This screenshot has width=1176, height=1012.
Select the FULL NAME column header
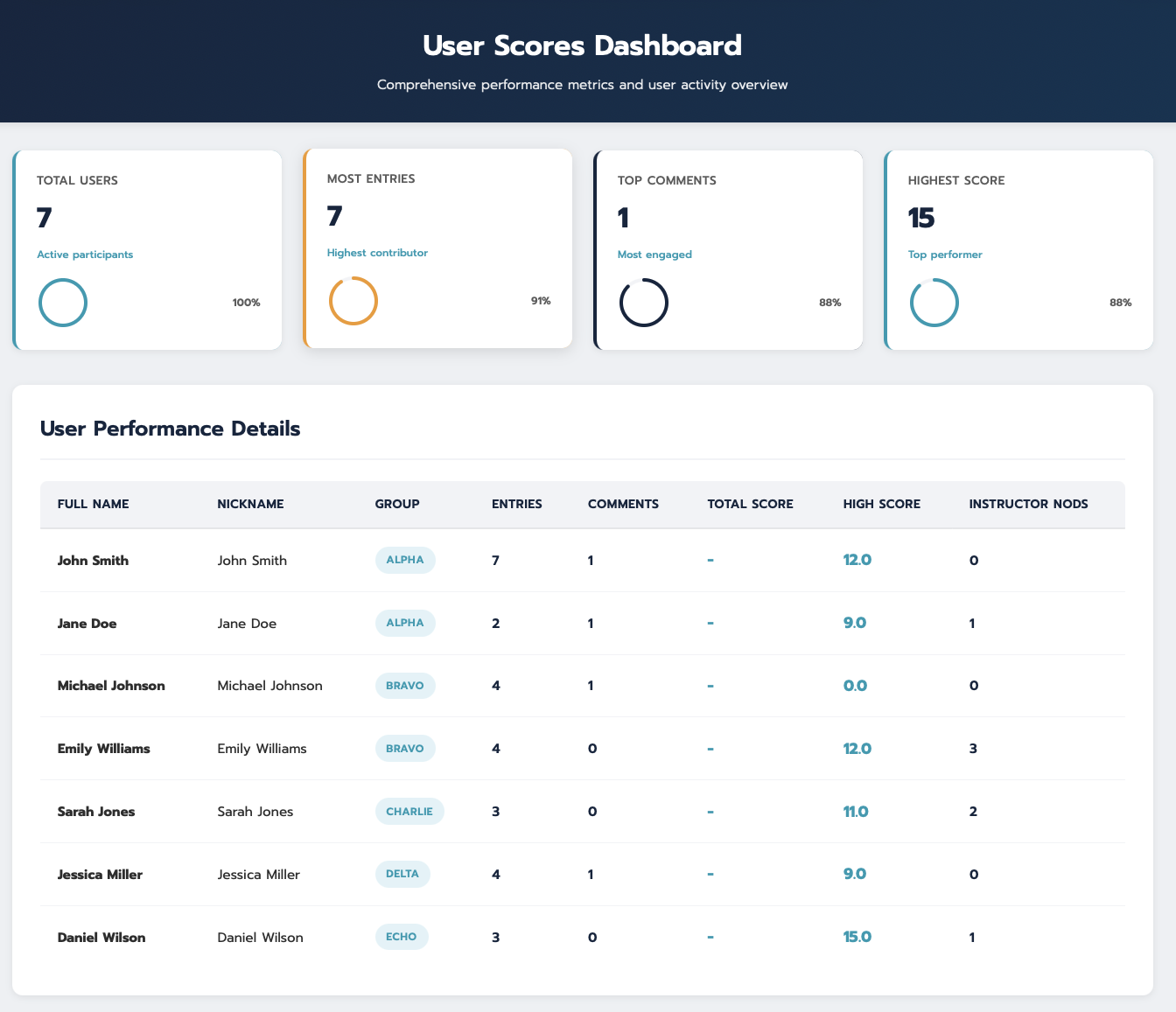93,504
